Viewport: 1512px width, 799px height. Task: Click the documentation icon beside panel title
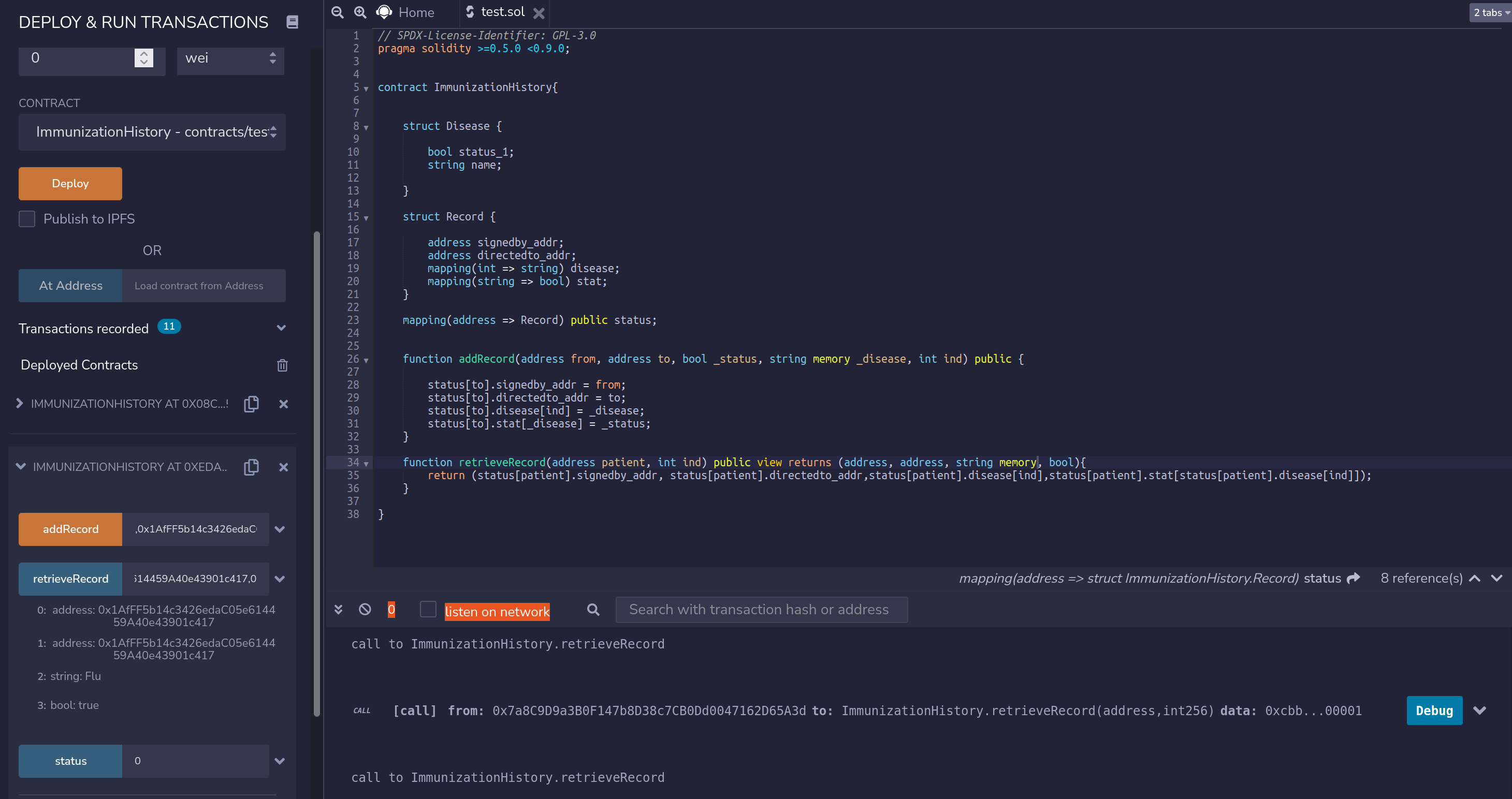coord(292,22)
